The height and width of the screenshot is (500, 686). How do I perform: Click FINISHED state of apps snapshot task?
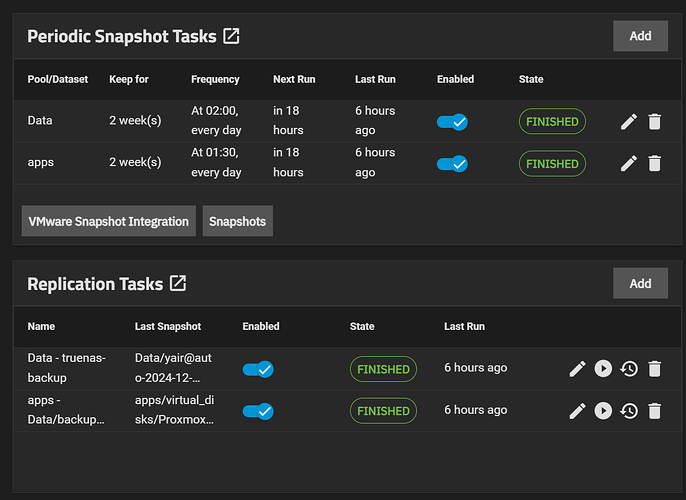(552, 164)
